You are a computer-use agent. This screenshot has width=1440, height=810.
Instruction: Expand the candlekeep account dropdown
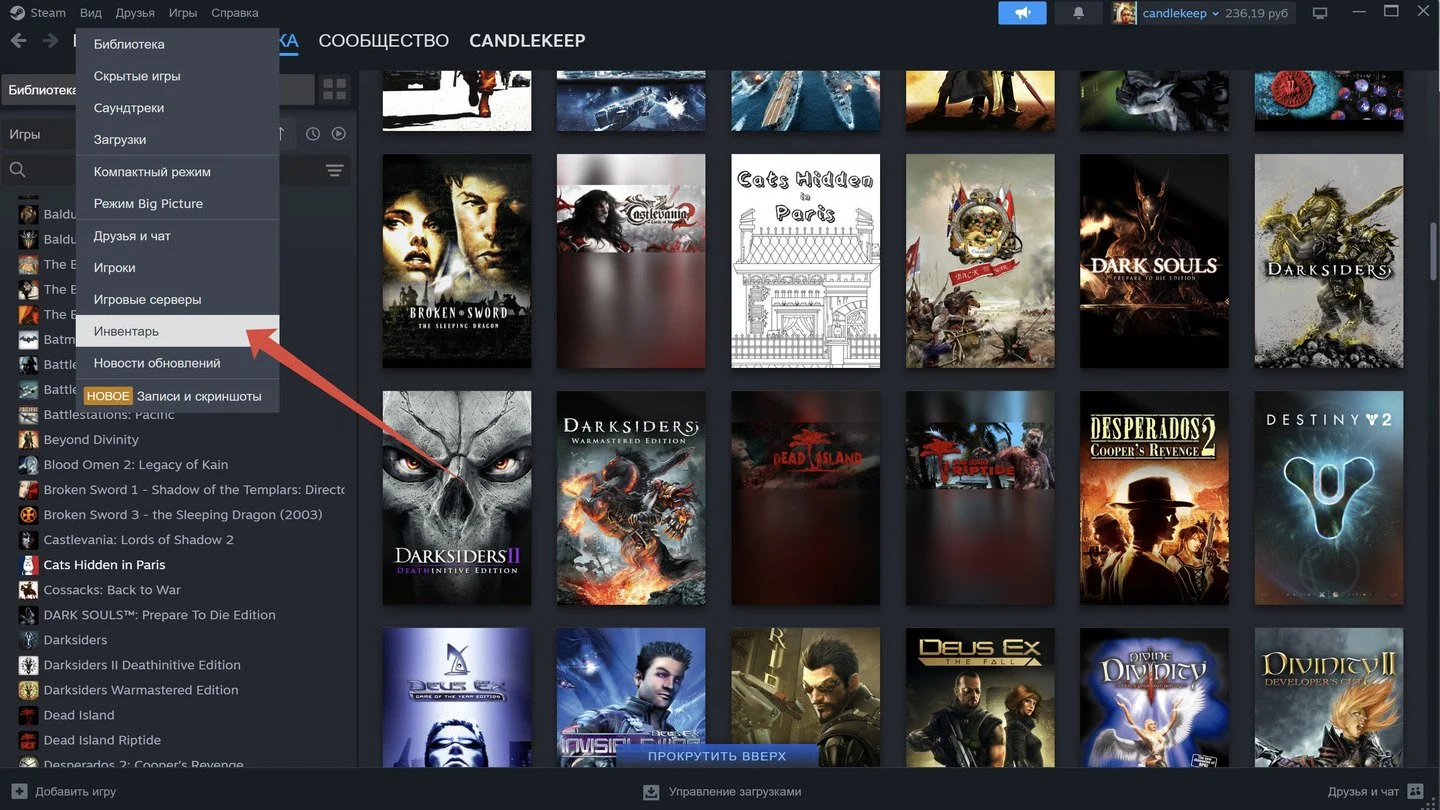(x=1180, y=14)
